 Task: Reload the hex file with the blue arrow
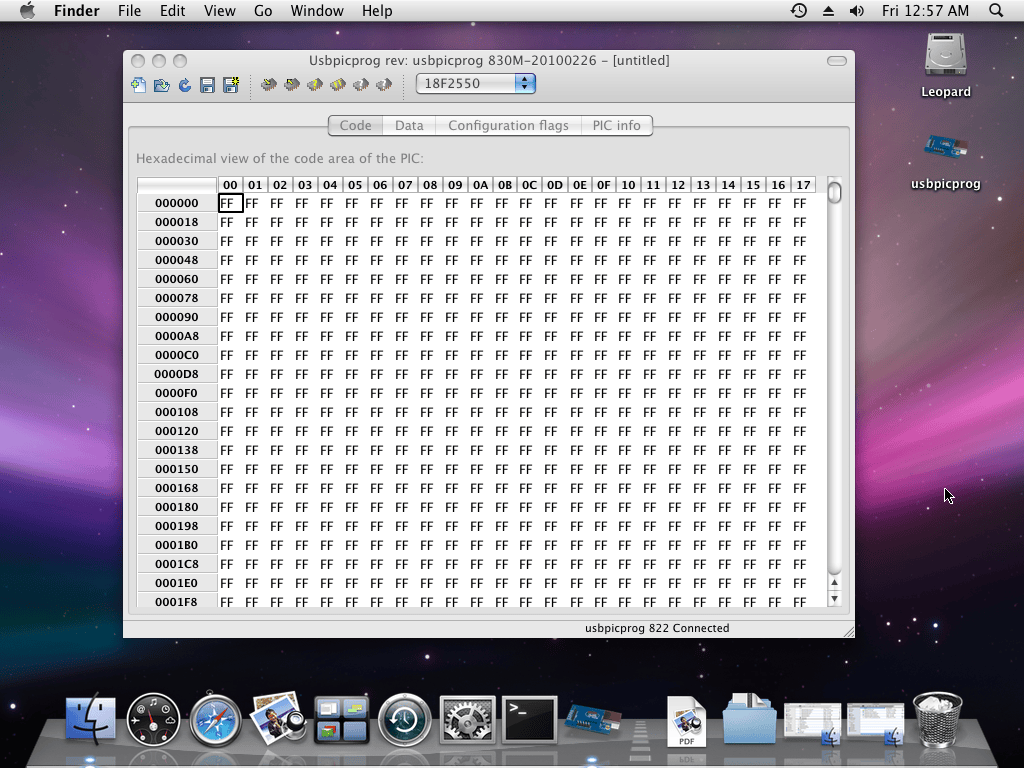point(185,84)
